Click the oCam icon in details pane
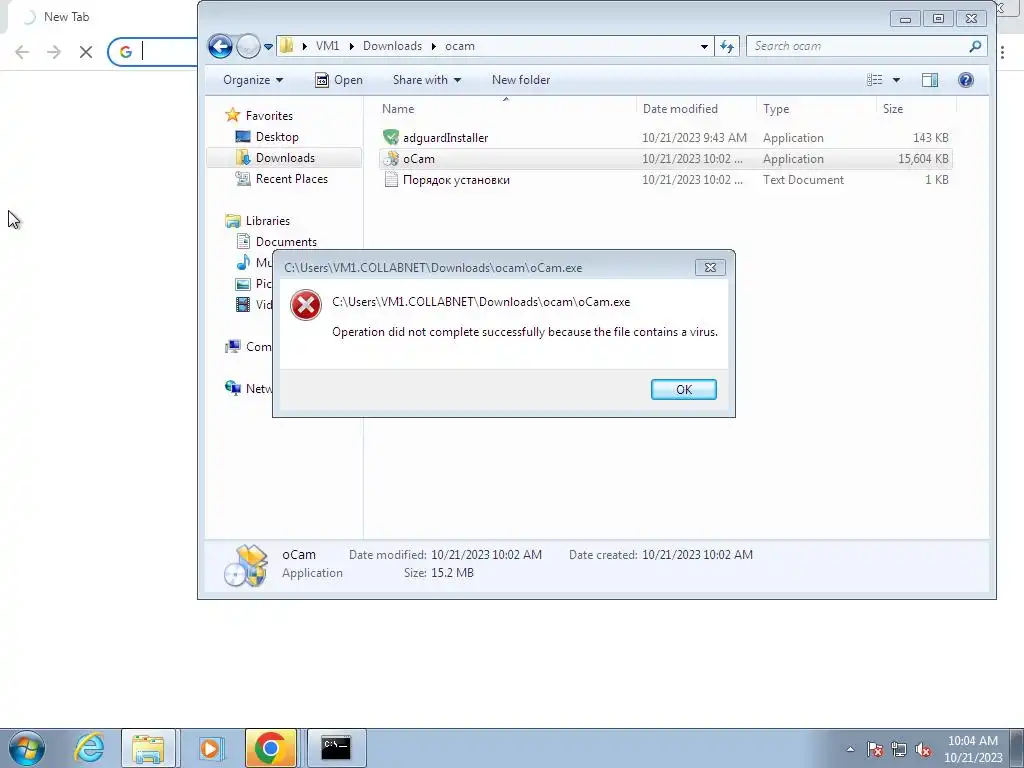The height and width of the screenshot is (768, 1024). pos(246,566)
